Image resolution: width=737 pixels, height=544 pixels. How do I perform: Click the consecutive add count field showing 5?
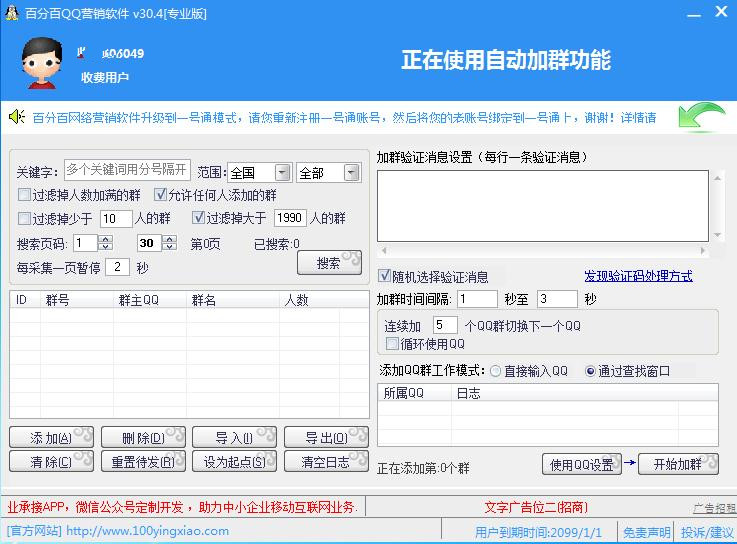[445, 325]
